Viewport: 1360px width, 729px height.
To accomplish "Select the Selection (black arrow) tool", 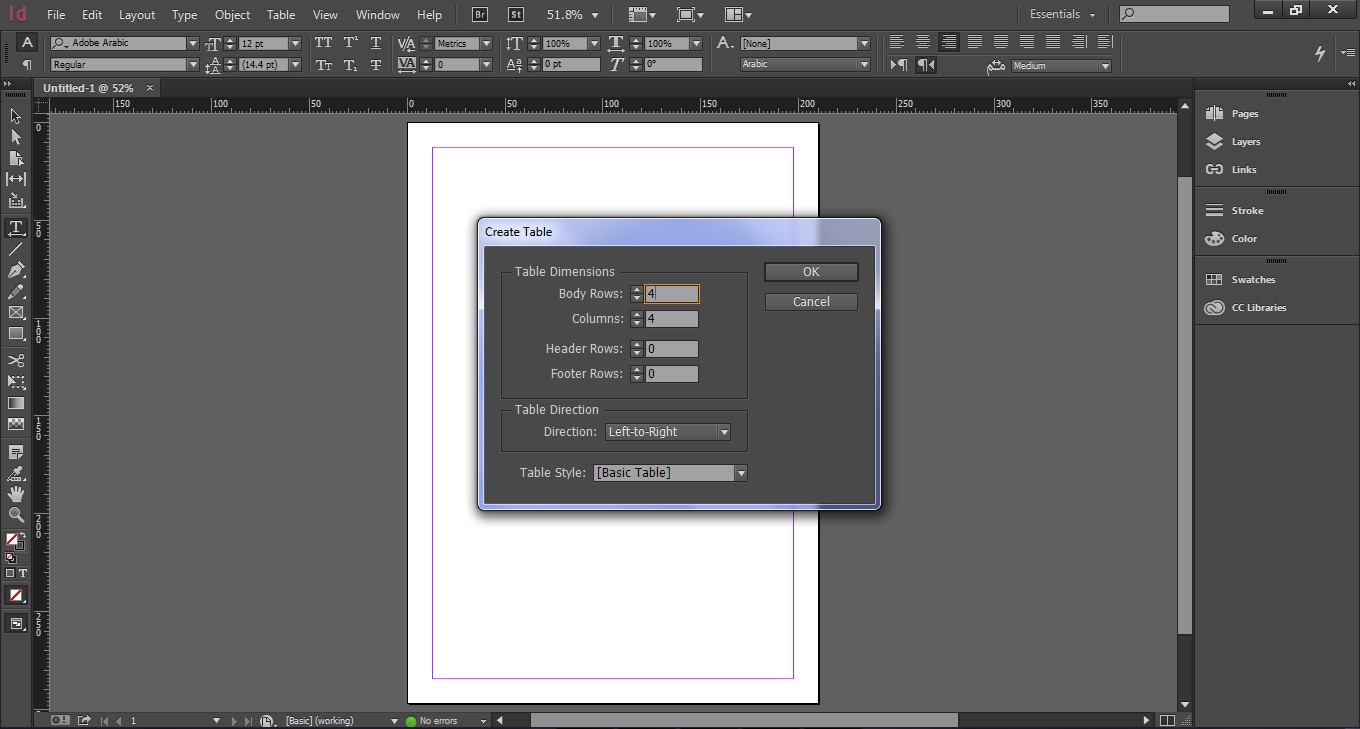I will pyautogui.click(x=16, y=116).
